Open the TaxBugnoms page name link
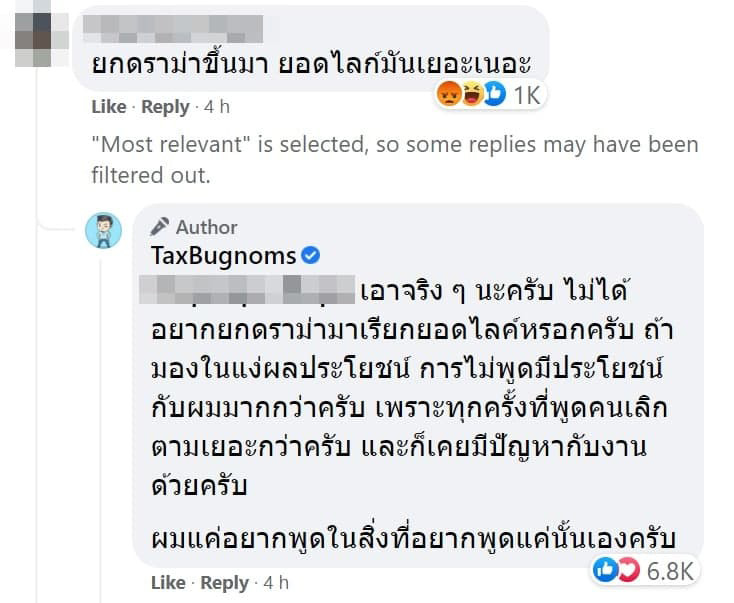The image size is (734, 603). (221, 256)
